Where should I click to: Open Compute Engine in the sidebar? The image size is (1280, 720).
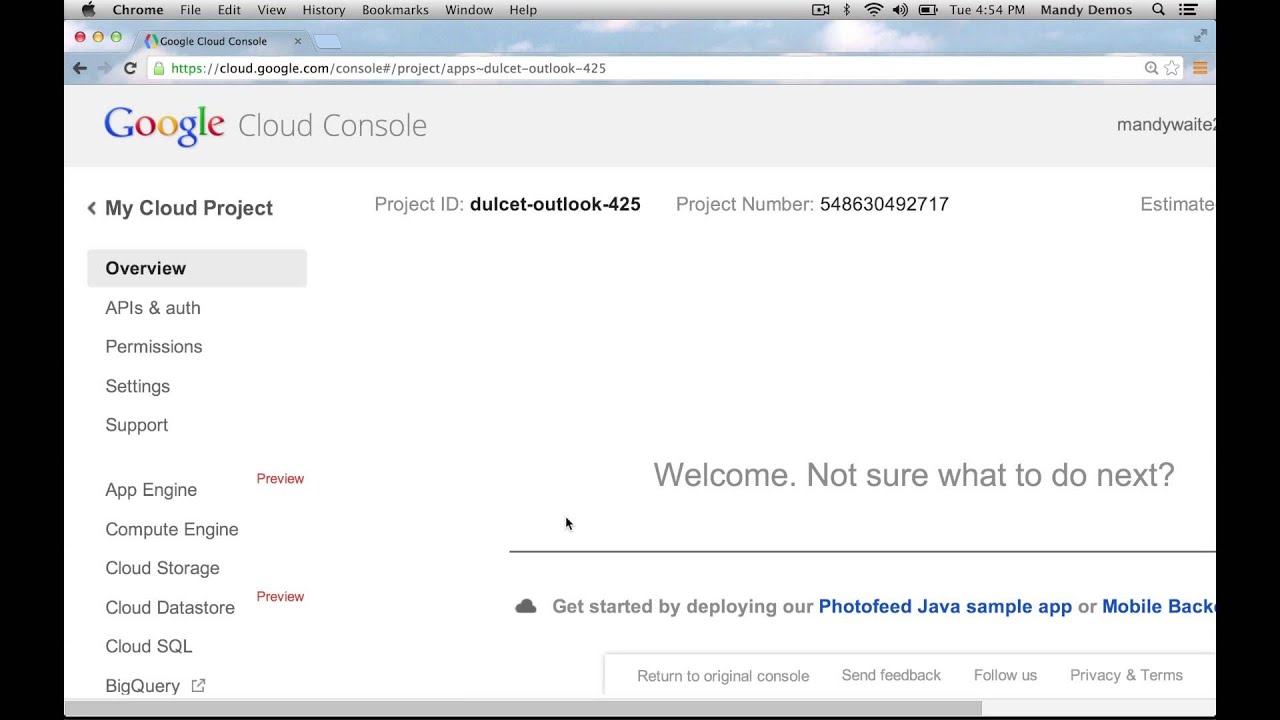point(172,529)
